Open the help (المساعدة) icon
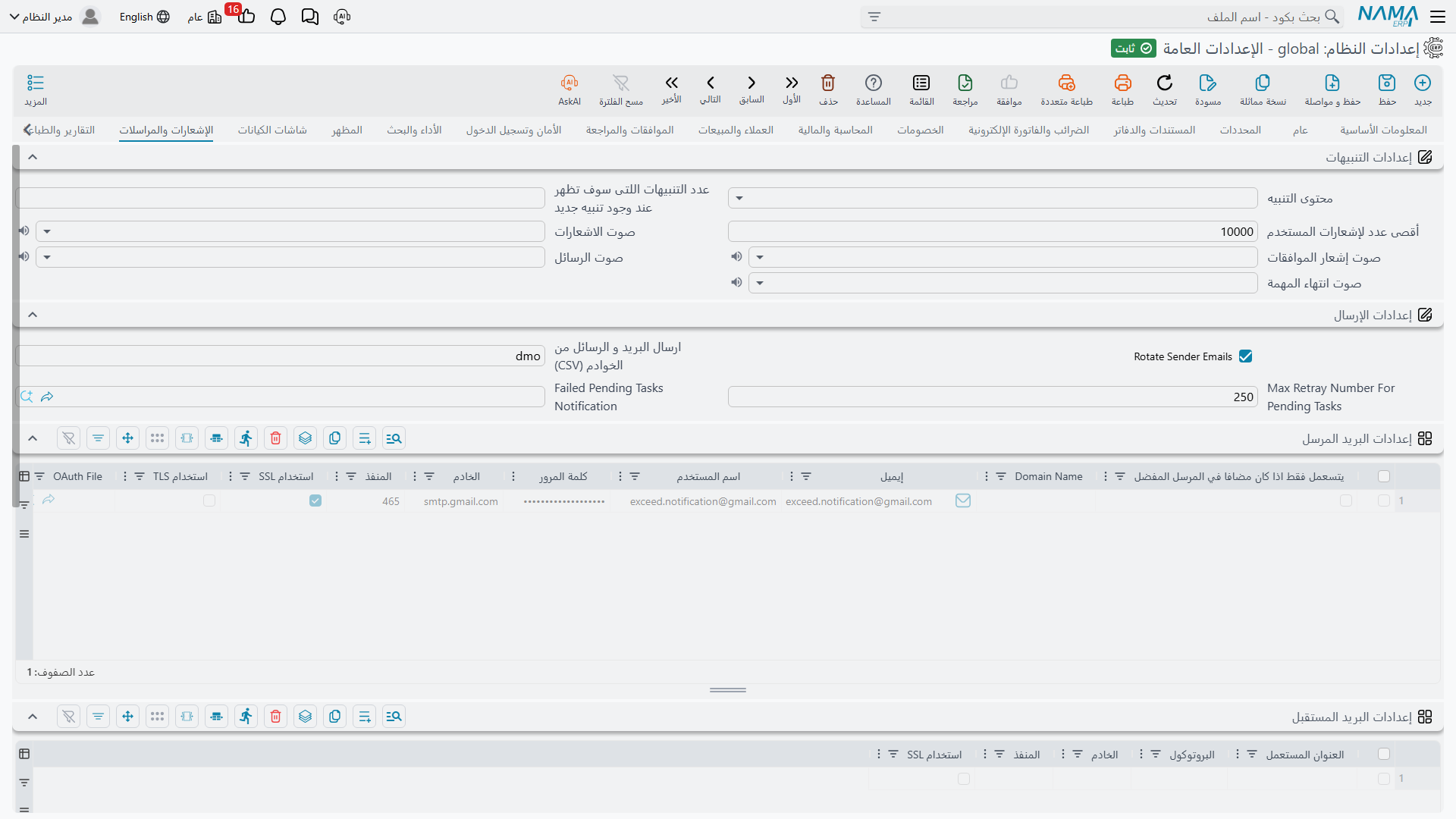The image size is (1456, 819). [x=874, y=83]
